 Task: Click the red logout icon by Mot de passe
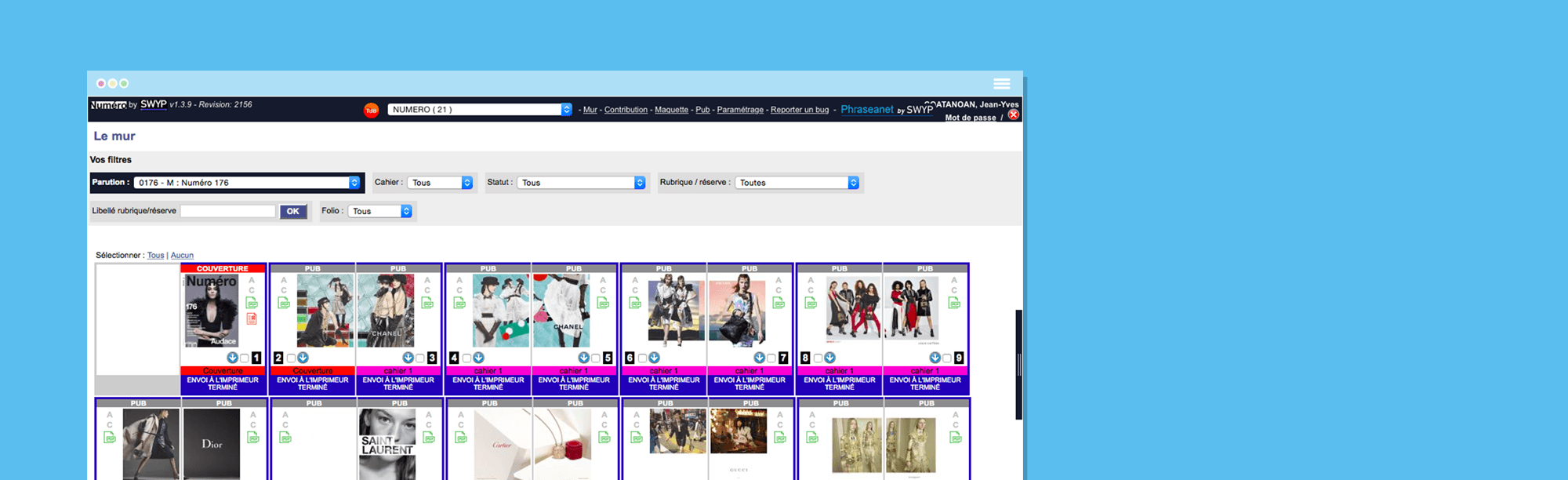(x=1013, y=115)
